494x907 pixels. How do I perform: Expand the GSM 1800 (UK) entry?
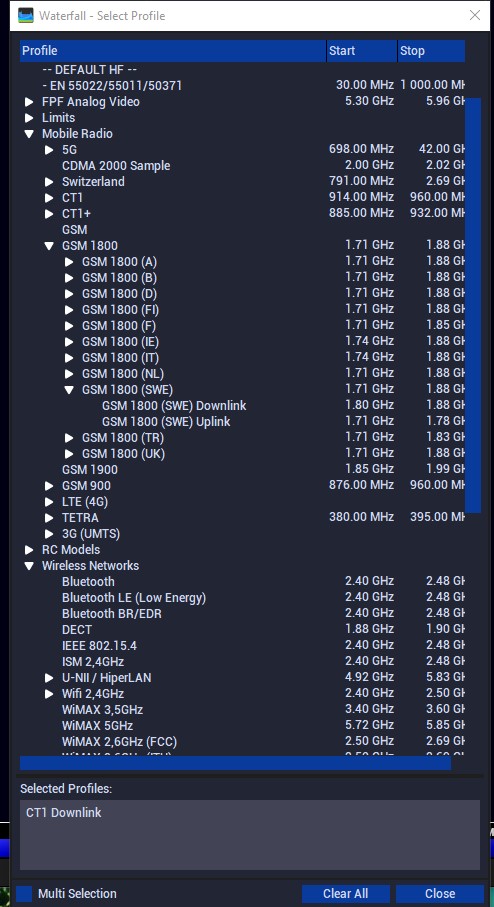point(69,454)
